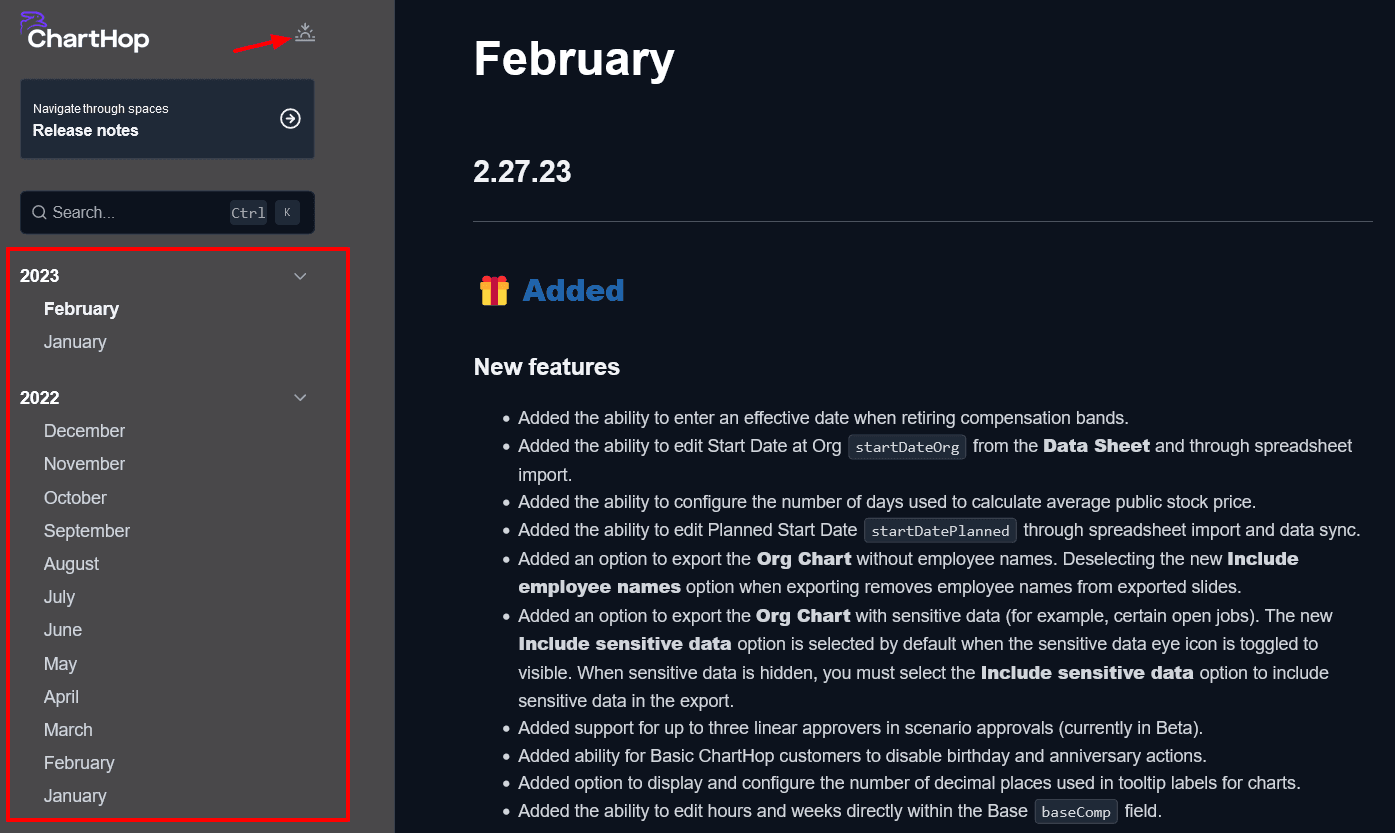Toggle the light/dark theme sun icon
1395x833 pixels.
tap(305, 33)
